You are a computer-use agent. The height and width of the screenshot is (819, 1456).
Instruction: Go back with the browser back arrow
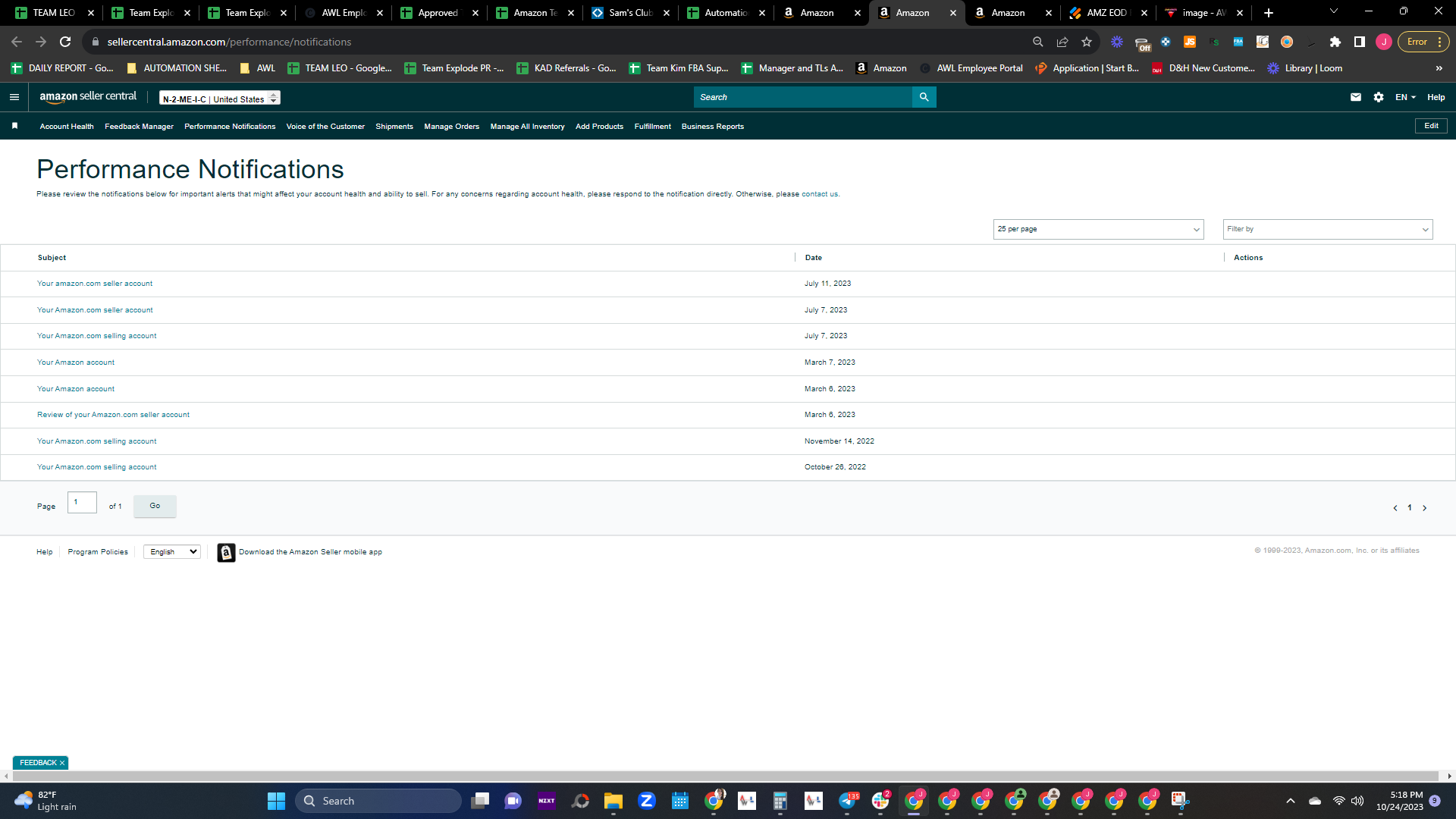click(x=17, y=42)
